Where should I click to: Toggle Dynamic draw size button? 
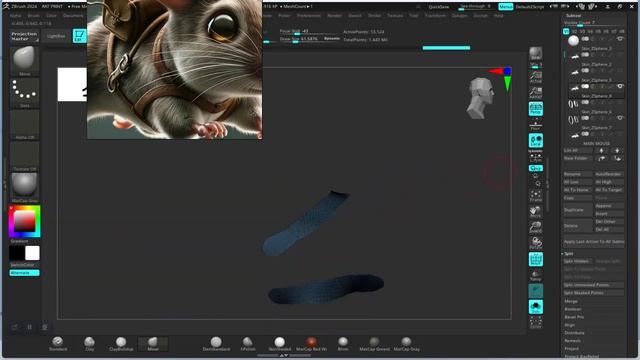[x=332, y=39]
